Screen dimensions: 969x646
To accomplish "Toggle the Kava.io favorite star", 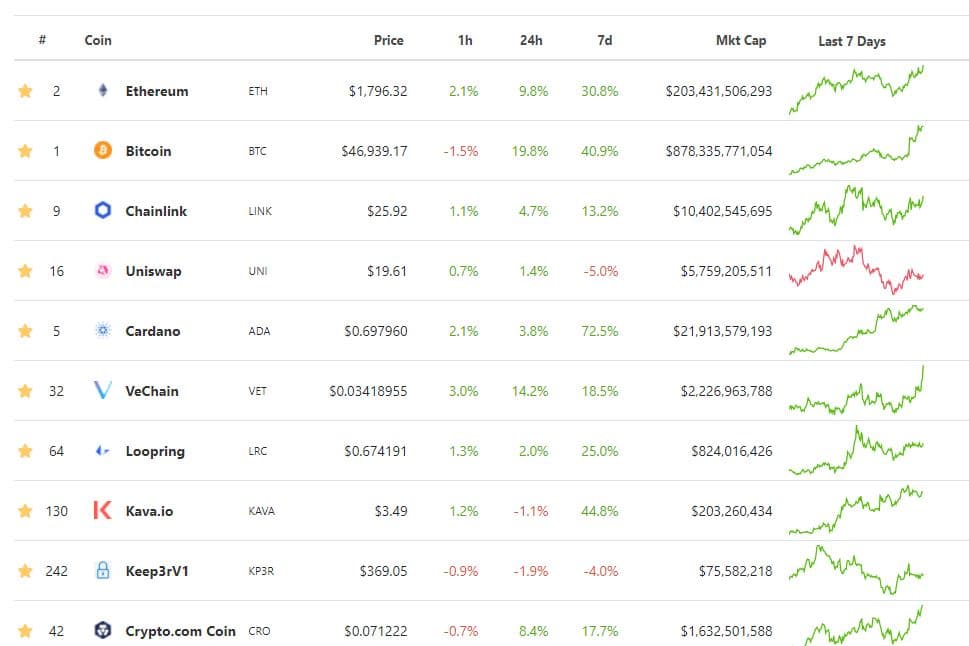I will (x=25, y=511).
